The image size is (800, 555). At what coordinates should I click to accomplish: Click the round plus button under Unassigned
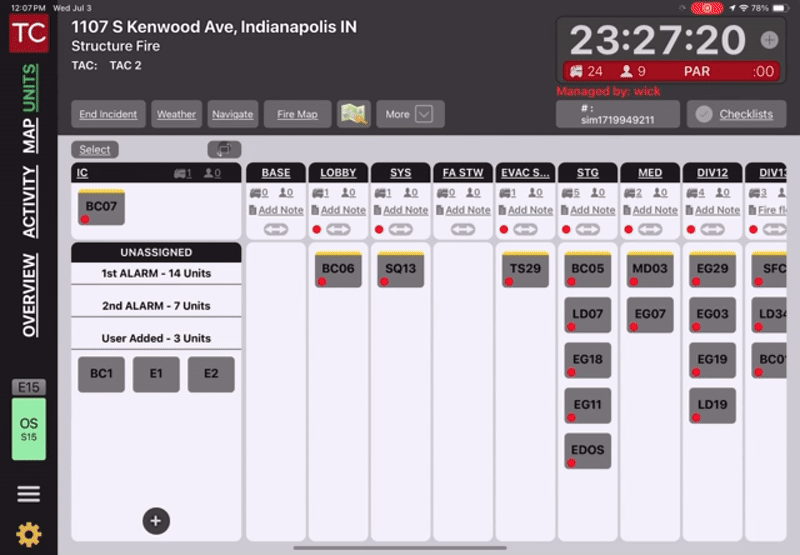(156, 520)
